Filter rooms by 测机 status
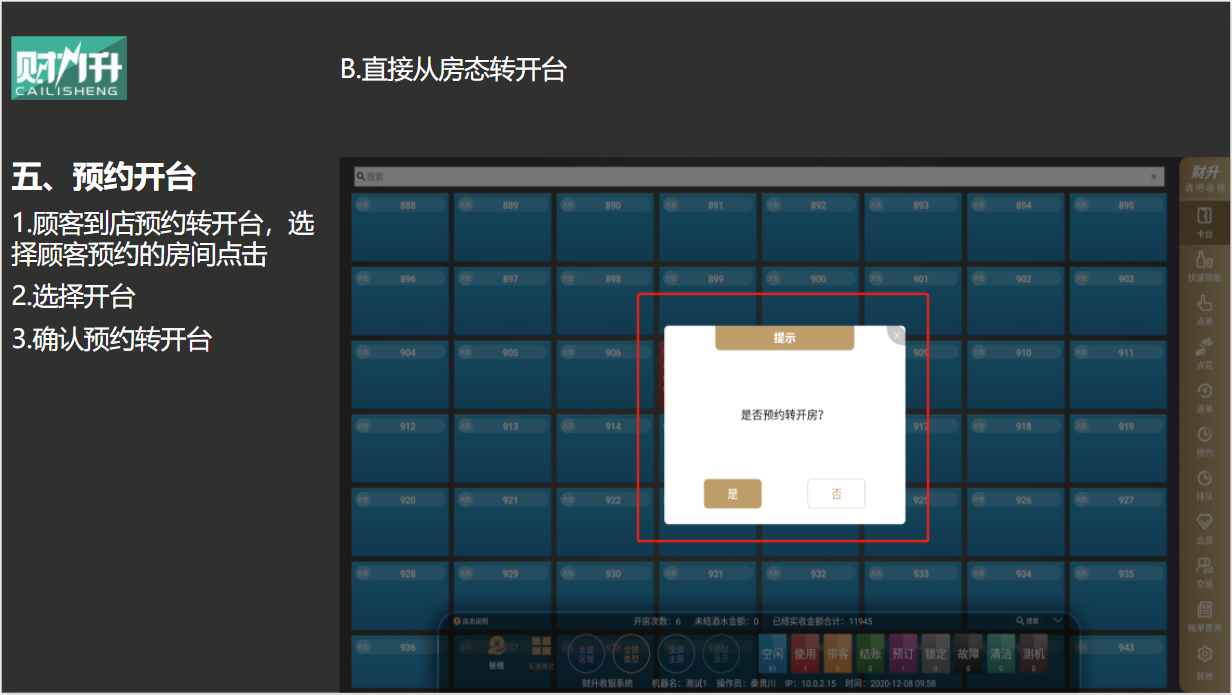The image size is (1232, 695). 1033,654
